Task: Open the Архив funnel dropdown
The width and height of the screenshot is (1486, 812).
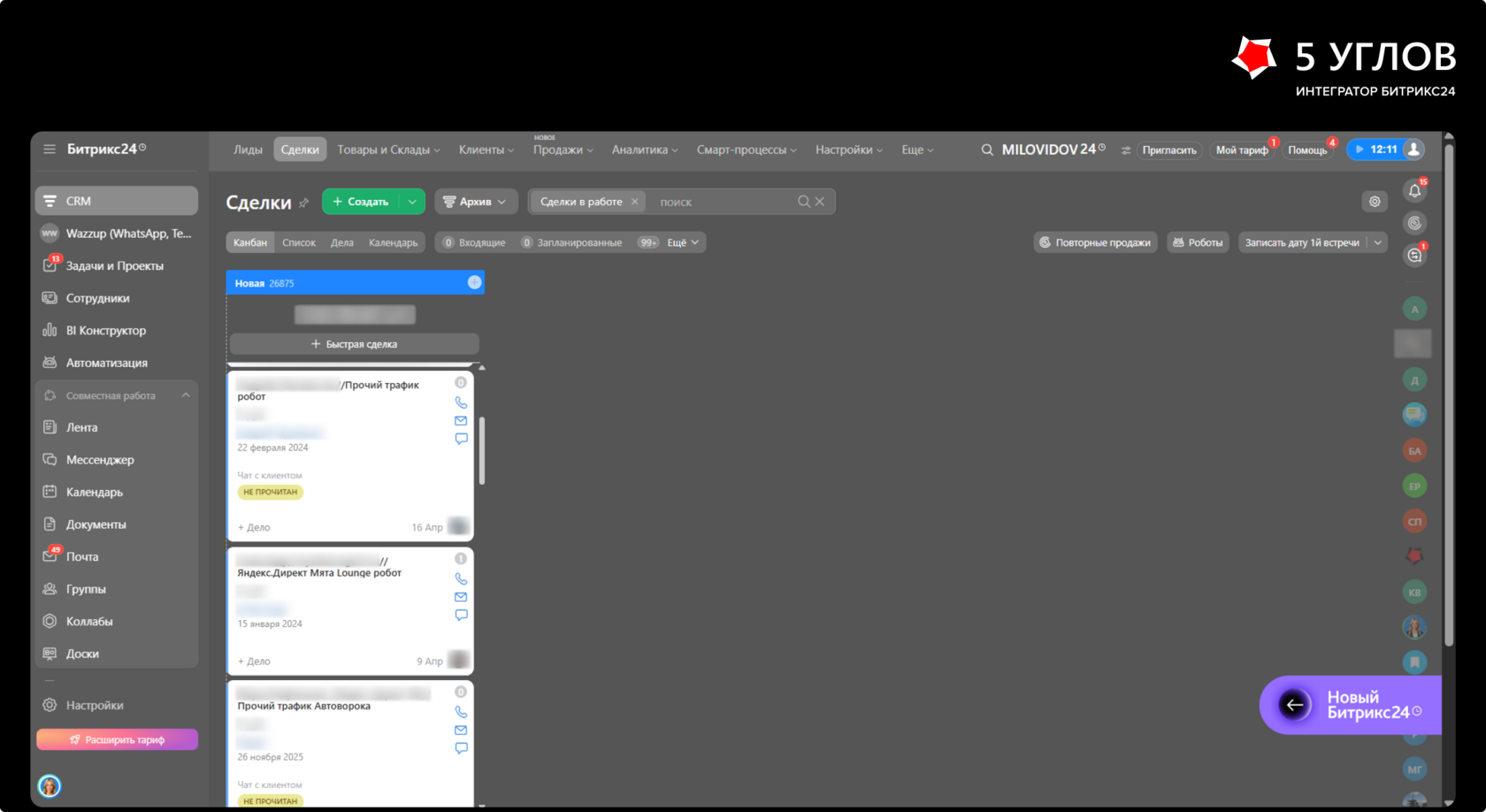Action: [475, 202]
